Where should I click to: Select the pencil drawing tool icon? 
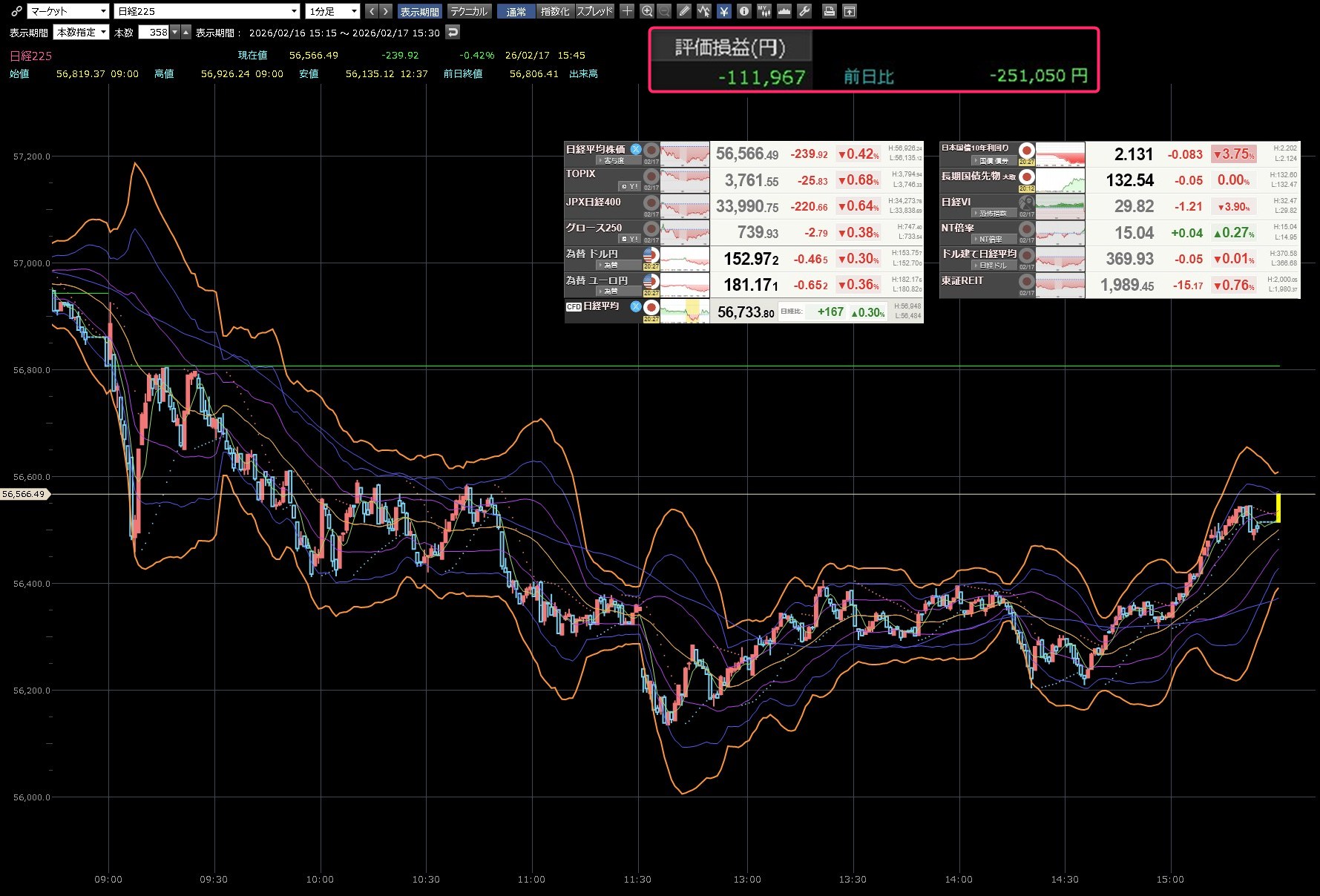coord(684,11)
